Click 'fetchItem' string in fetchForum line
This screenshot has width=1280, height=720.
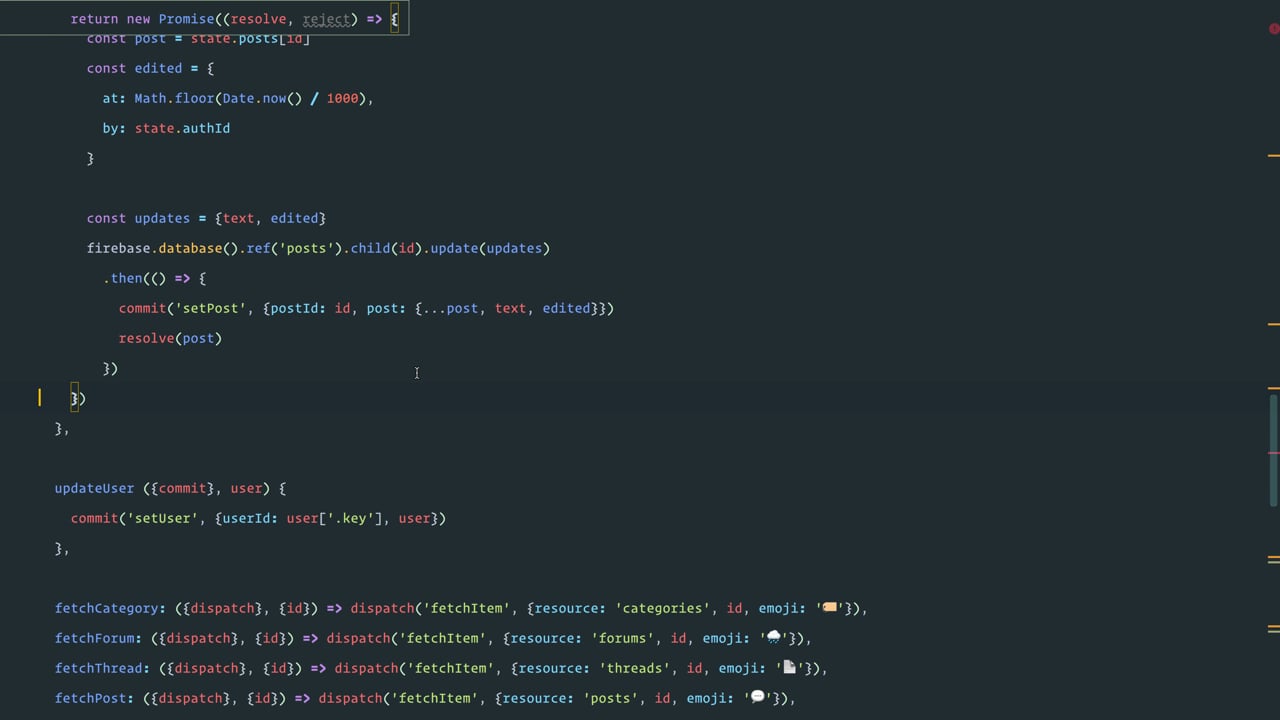coord(447,638)
